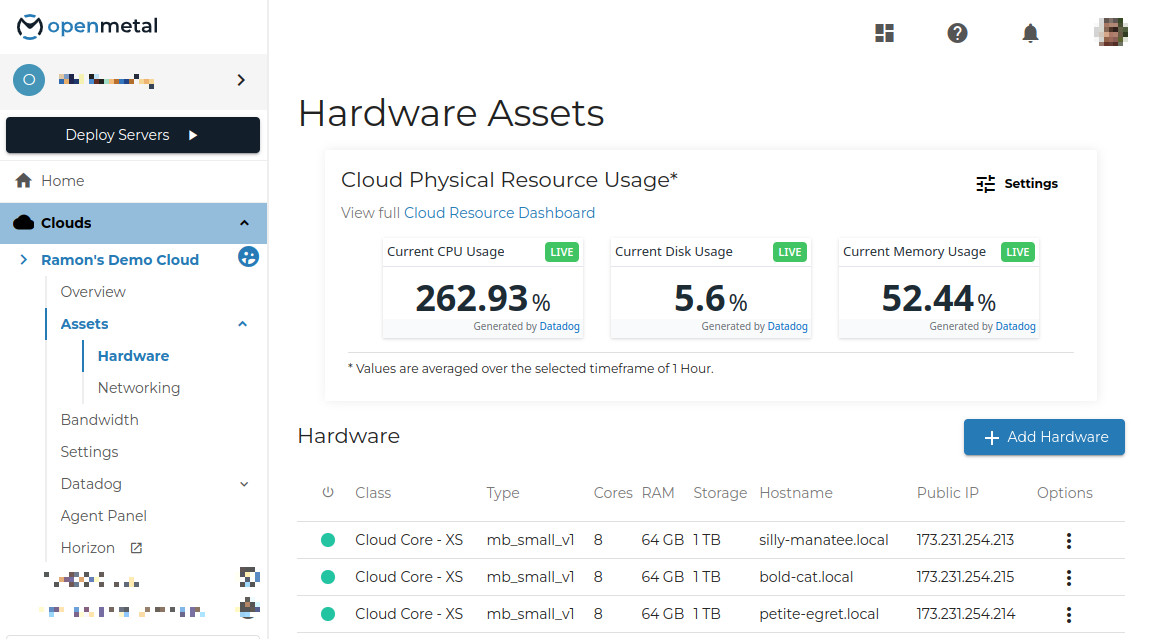Open options menu for bold-cat.local
Image resolution: width=1152 pixels, height=639 pixels.
(1068, 577)
